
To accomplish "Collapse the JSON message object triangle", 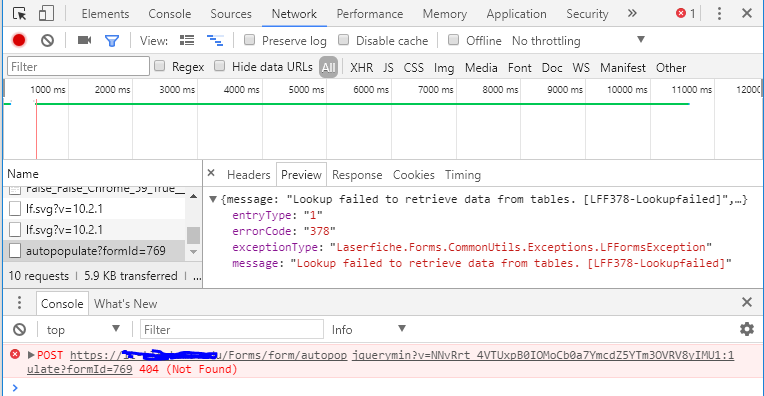I will (213, 199).
